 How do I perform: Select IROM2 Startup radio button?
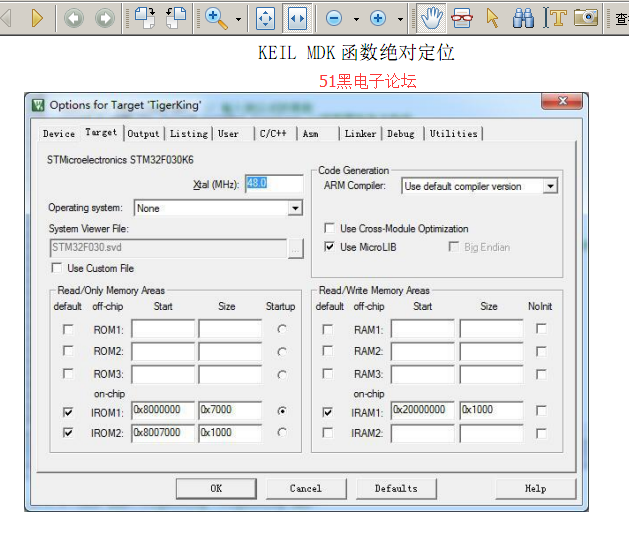282,432
